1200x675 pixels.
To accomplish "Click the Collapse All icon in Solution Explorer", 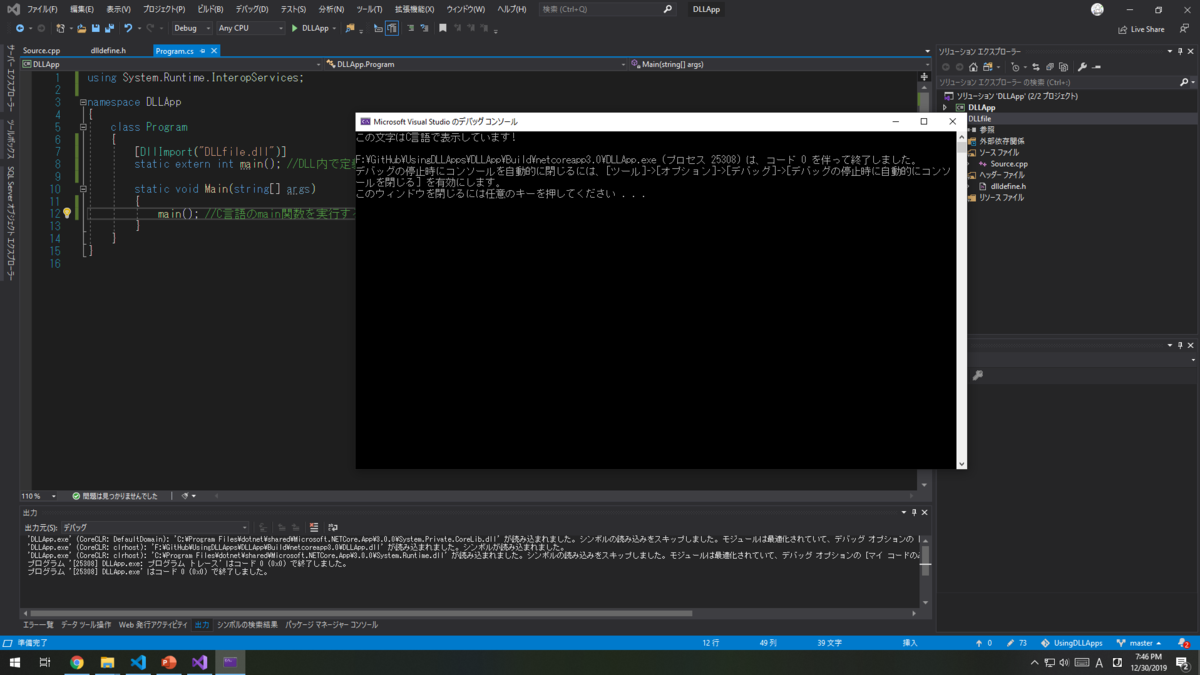I will (1050, 67).
